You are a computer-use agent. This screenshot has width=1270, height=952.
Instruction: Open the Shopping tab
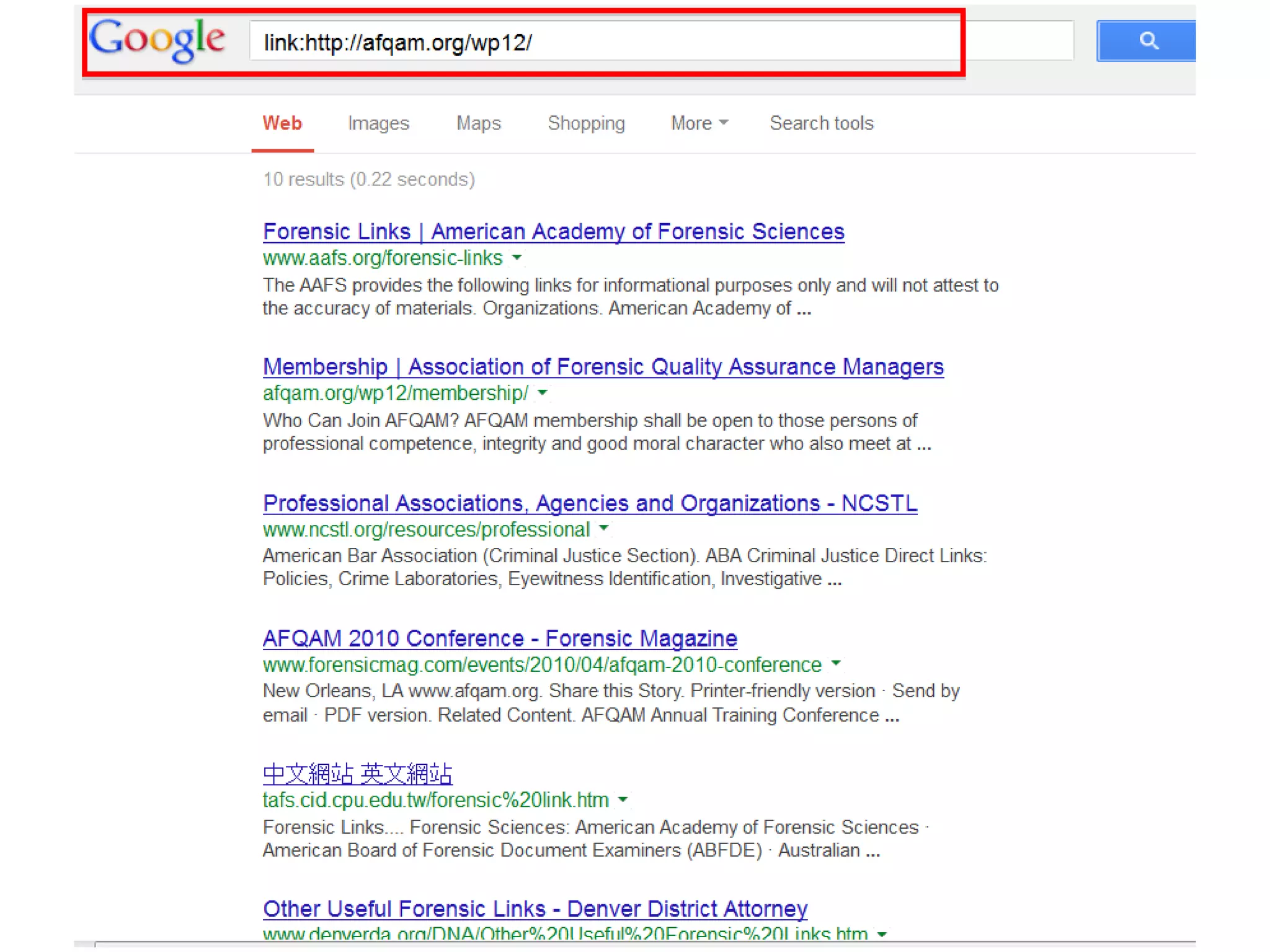tap(586, 123)
